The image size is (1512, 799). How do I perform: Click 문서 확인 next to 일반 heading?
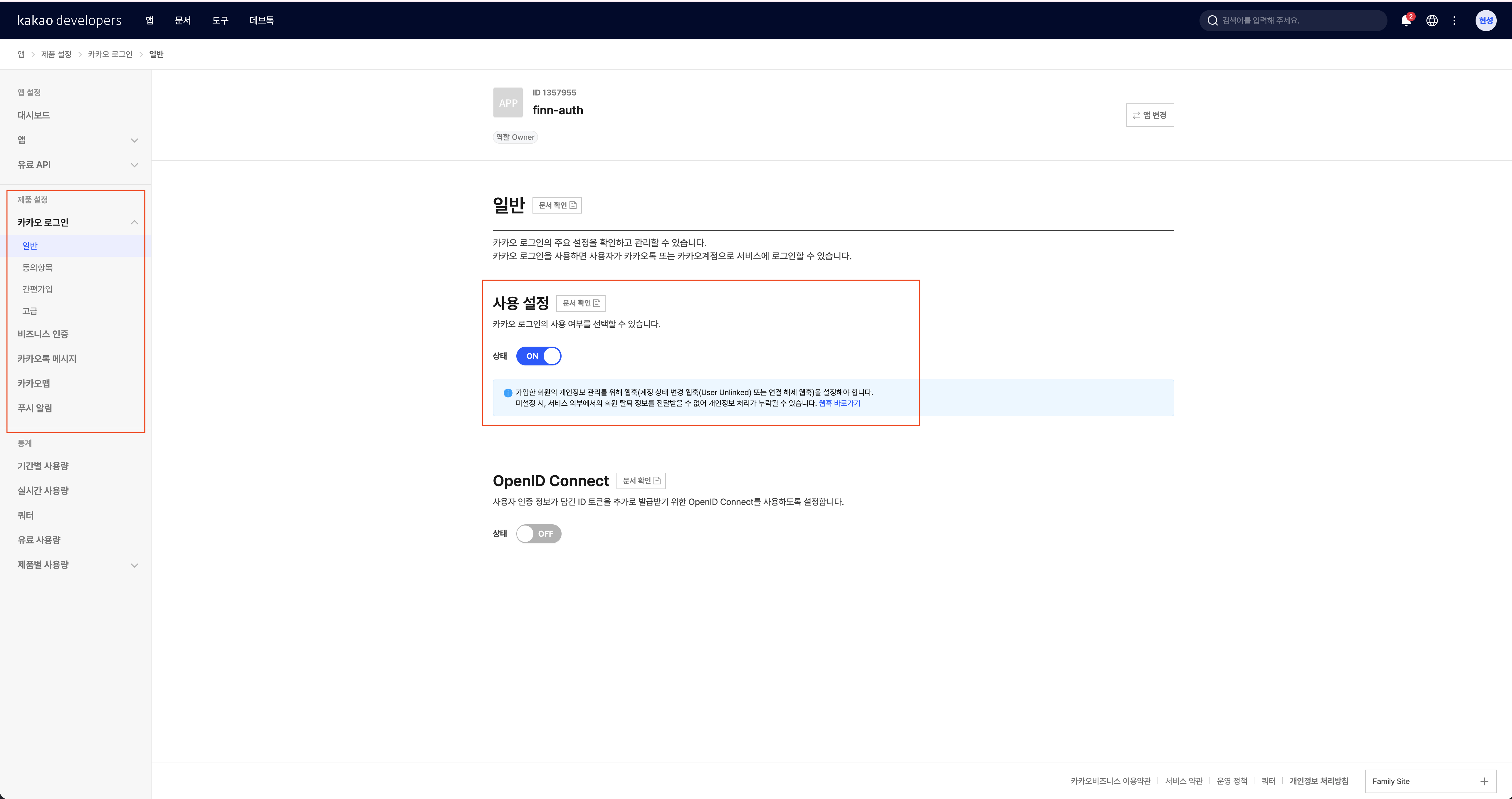click(557, 205)
